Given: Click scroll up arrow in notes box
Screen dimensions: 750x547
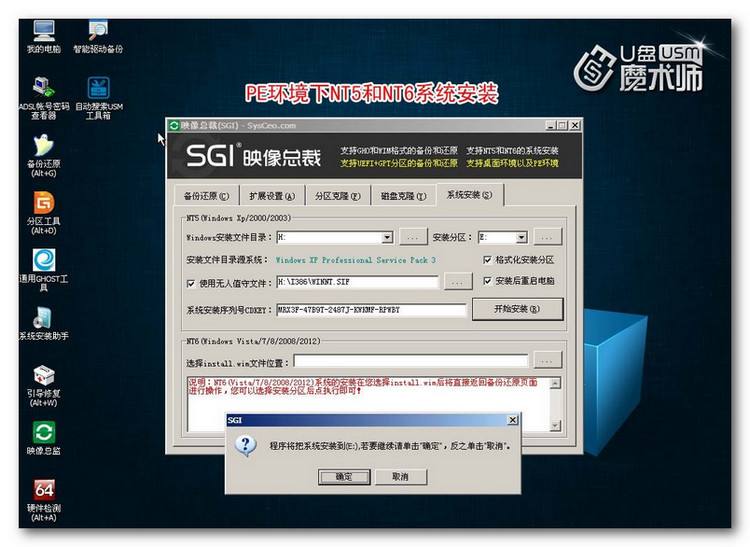Looking at the screenshot, I should 555,383.
